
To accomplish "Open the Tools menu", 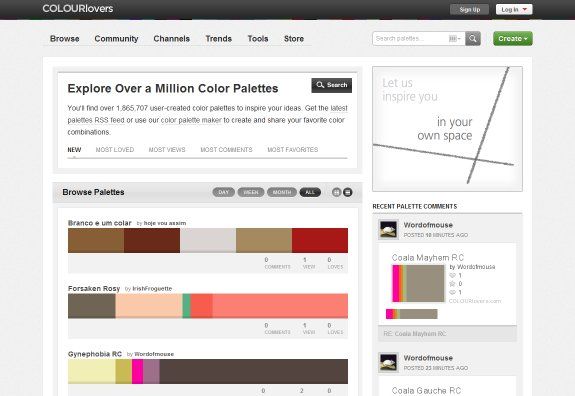I will point(258,38).
